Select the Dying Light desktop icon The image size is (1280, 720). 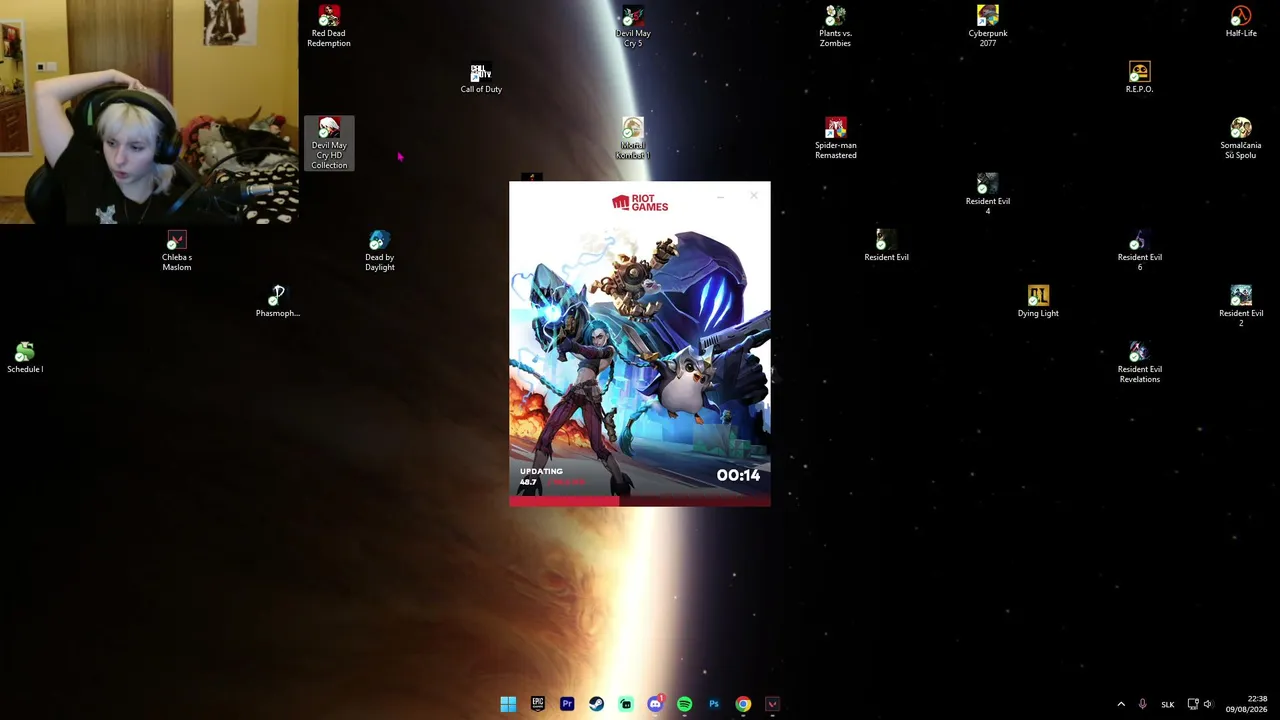click(1038, 301)
